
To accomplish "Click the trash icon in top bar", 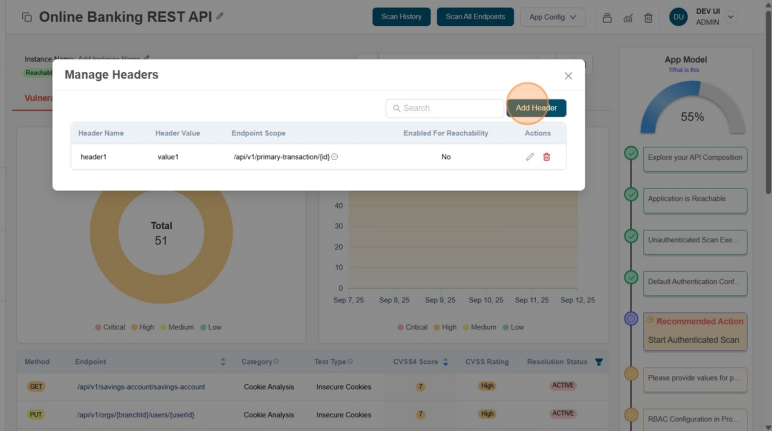I will coord(648,18).
